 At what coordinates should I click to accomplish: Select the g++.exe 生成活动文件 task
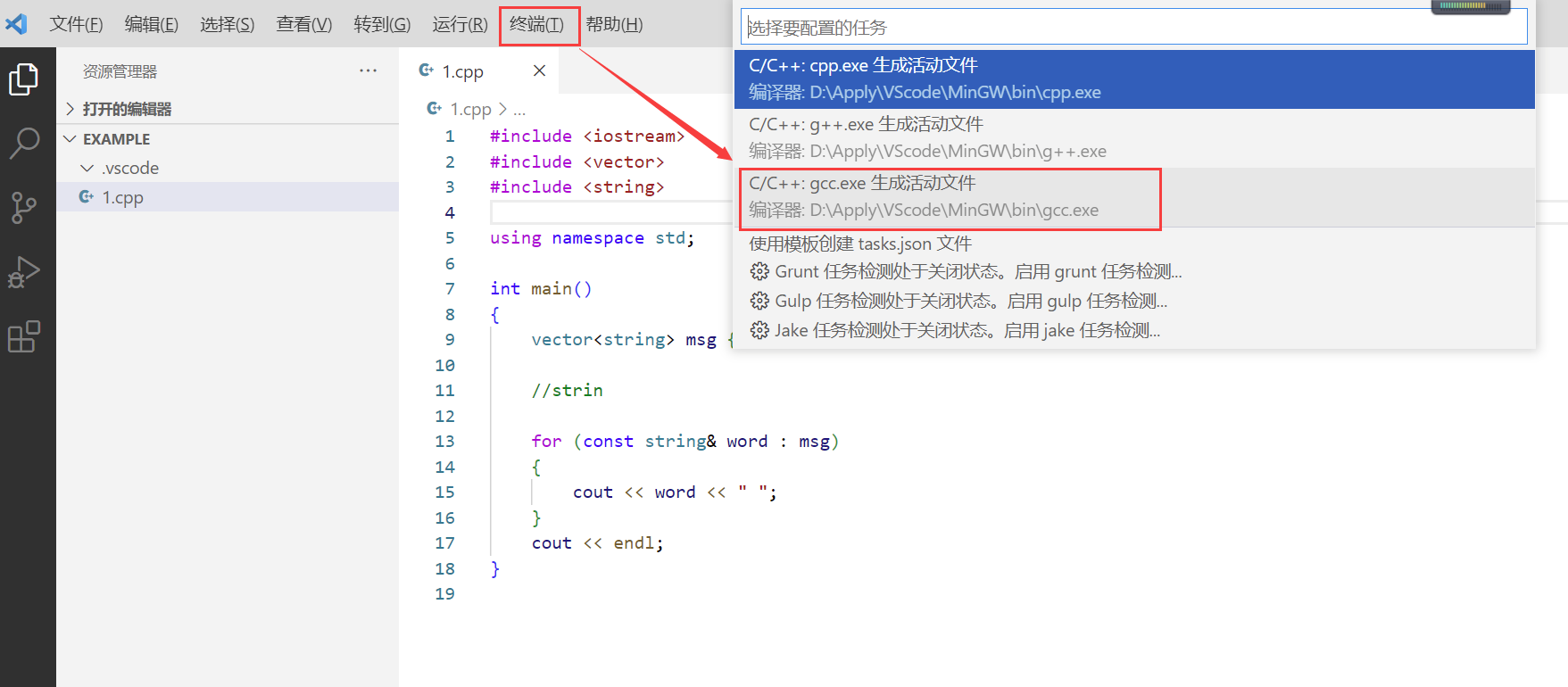[x=1134, y=137]
